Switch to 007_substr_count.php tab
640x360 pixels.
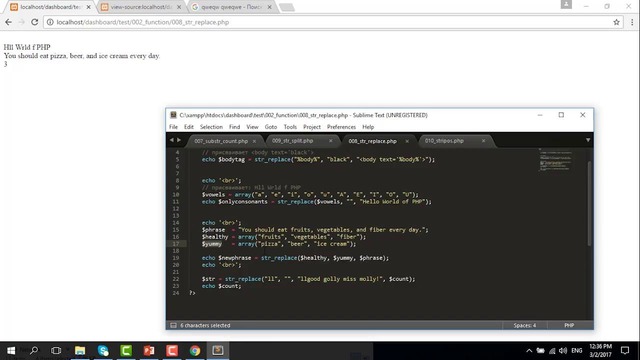[x=221, y=141]
